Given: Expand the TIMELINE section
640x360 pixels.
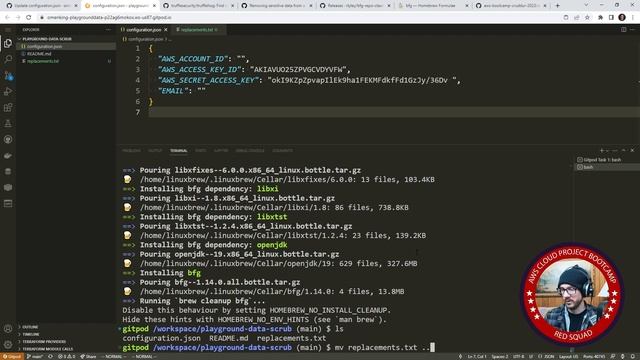Looking at the screenshot, I should coord(31,334).
